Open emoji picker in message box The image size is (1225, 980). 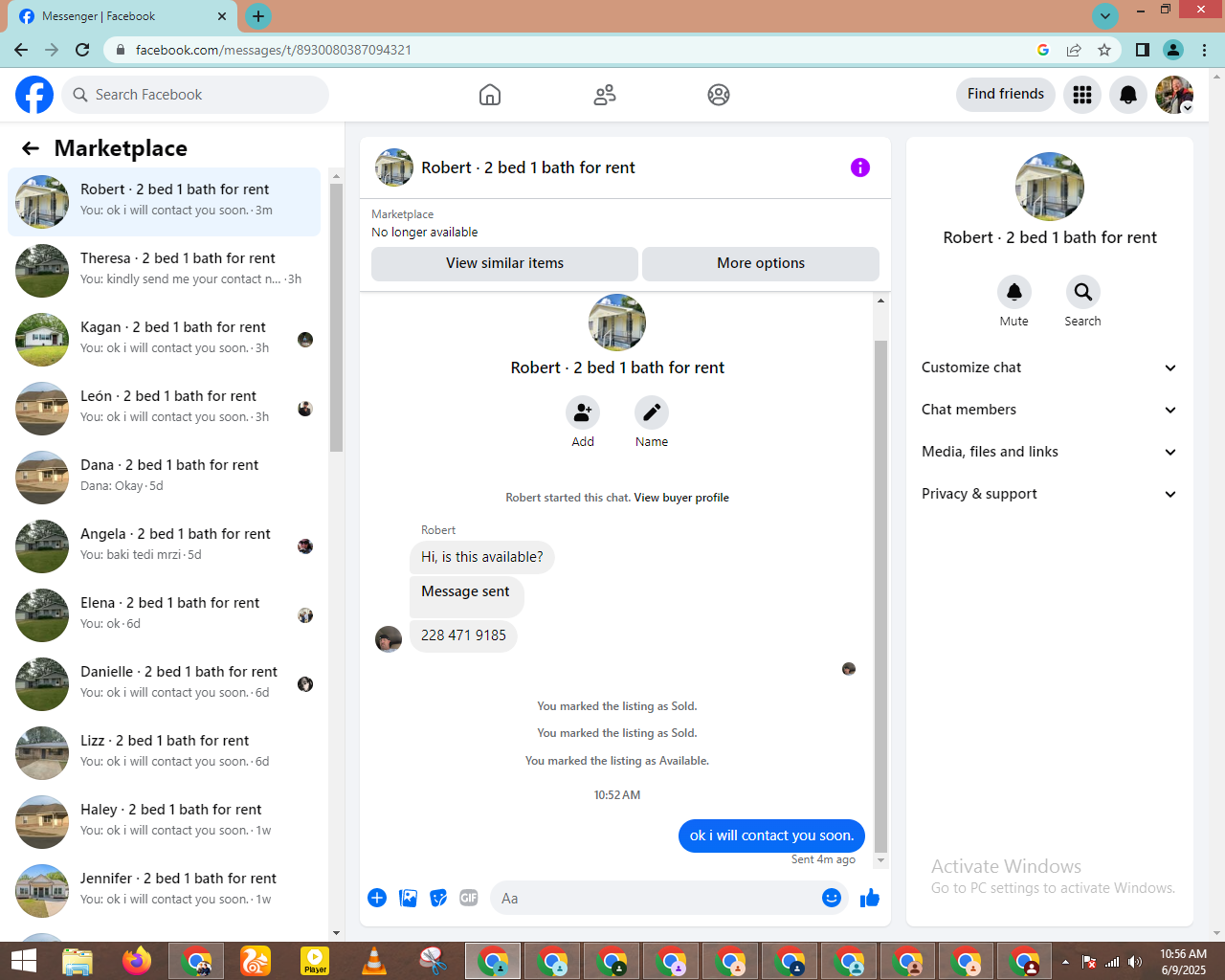point(832,898)
